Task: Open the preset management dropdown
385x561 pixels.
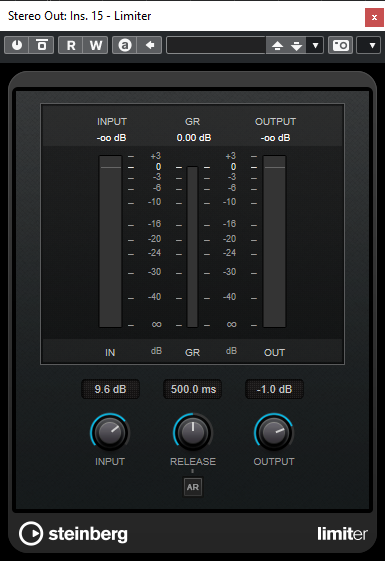Action: point(315,45)
